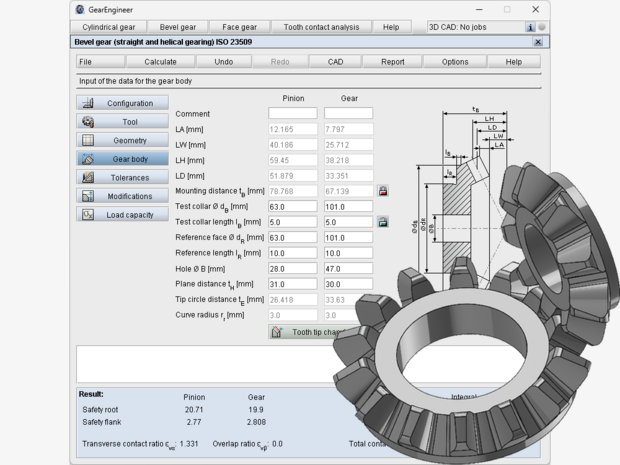
Task: Switch to the Cylindrical gear tab
Action: (110, 27)
